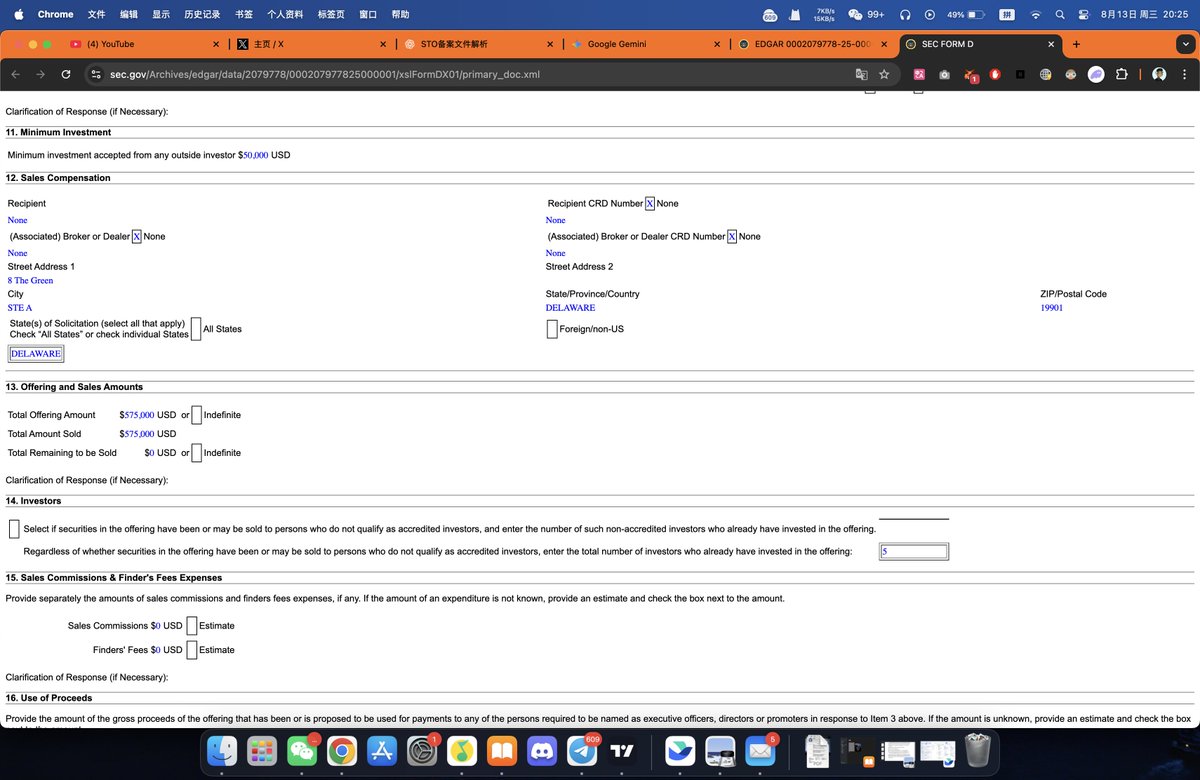
Task: Open Finder from the Dock
Action: coord(222,750)
